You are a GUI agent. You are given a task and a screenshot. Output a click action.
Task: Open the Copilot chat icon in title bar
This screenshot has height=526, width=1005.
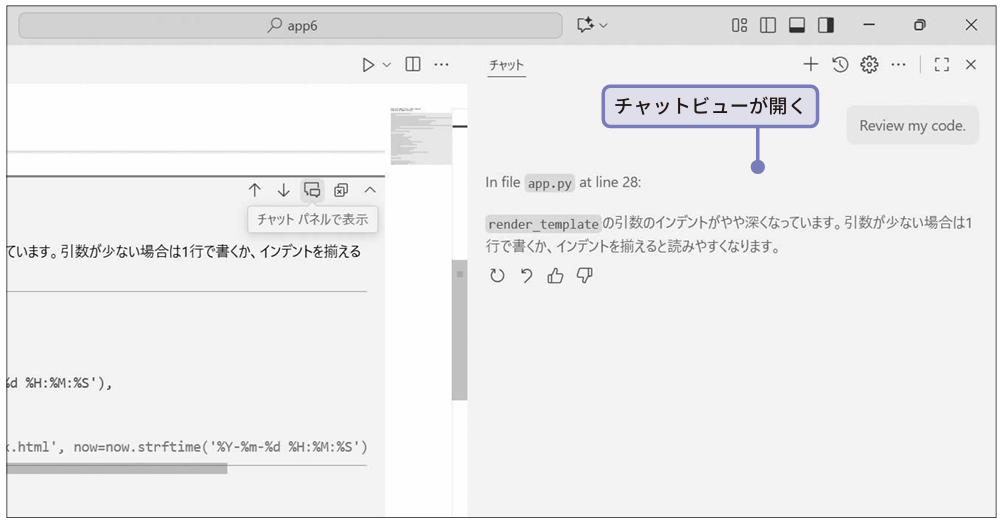point(584,25)
